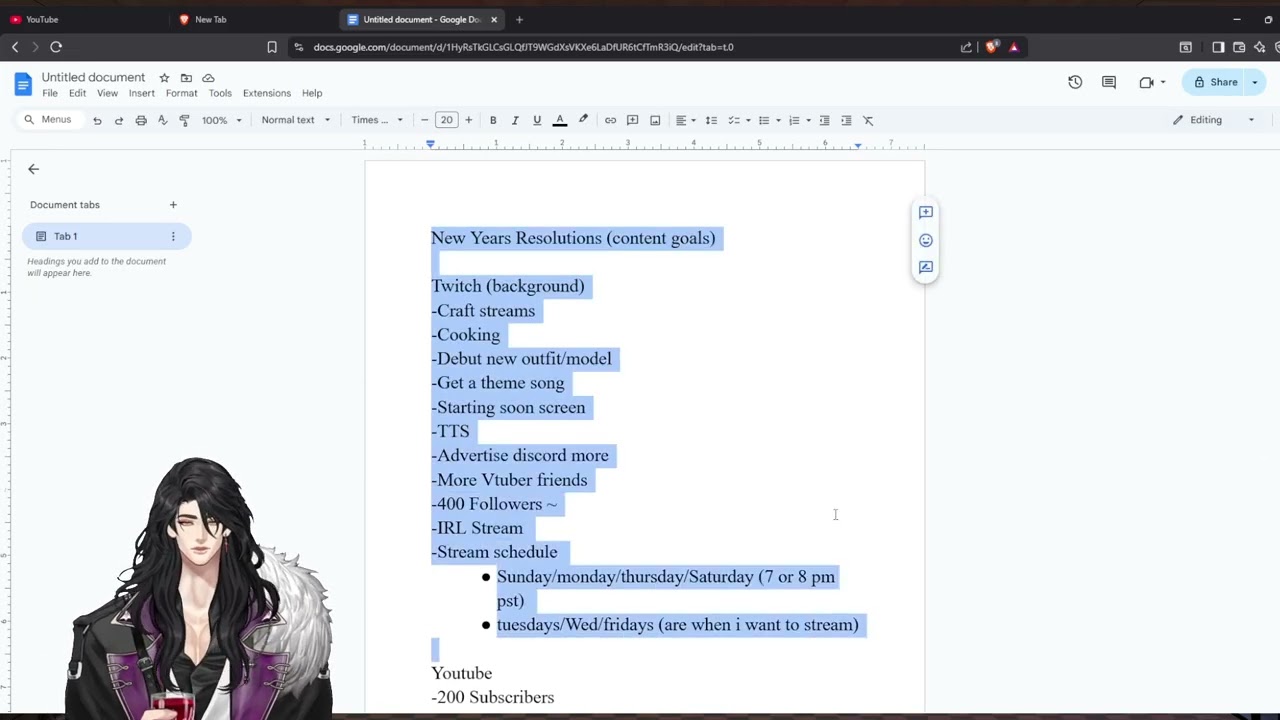
Task: Open the Help menu
Action: pos(312,93)
